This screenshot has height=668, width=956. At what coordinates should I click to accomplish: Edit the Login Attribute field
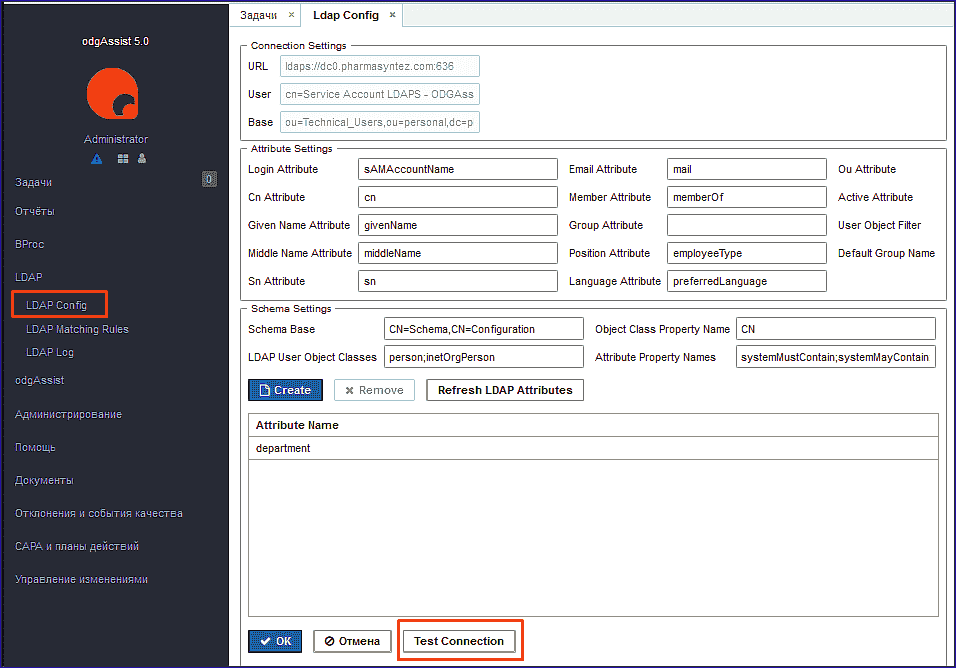[458, 169]
